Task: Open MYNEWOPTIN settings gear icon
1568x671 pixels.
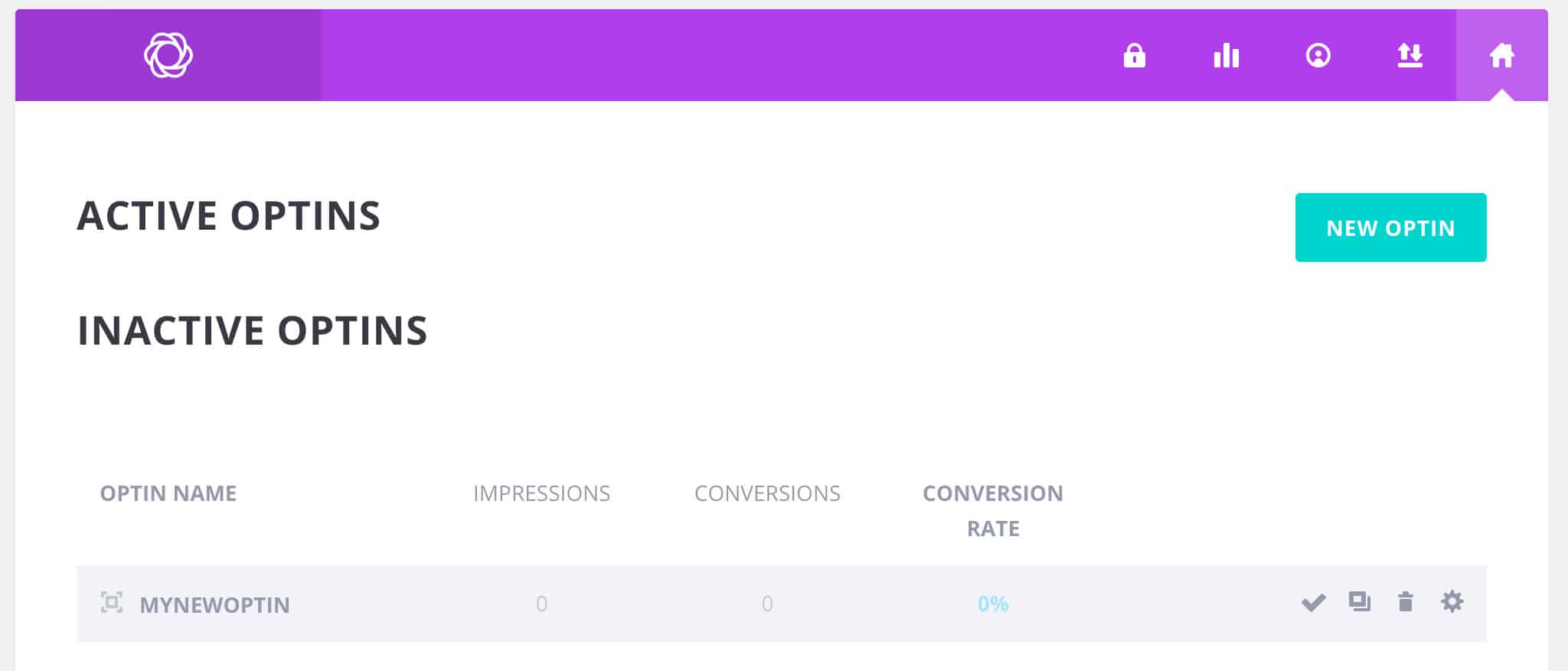Action: click(1452, 601)
